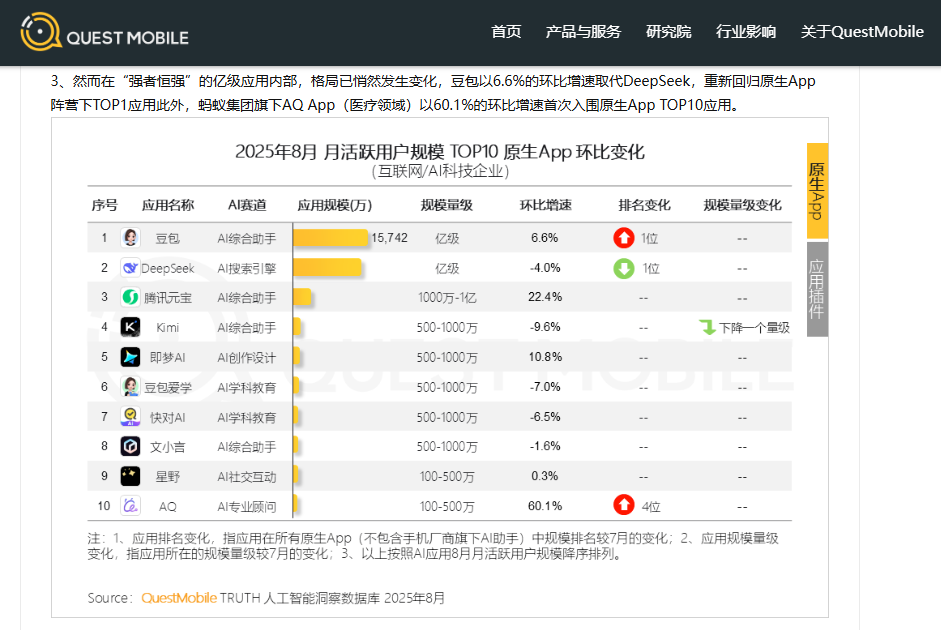This screenshot has width=941, height=630.
Task: Click the 豆包 app icon in row 1
Action: pyautogui.click(x=130, y=238)
